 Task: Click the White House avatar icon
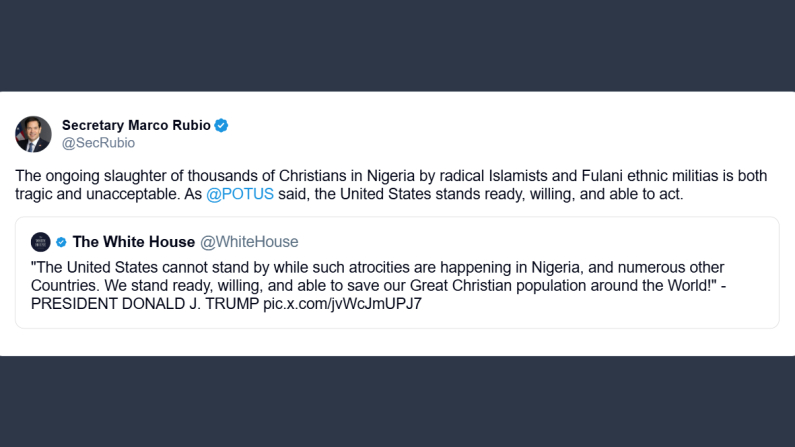point(41,242)
